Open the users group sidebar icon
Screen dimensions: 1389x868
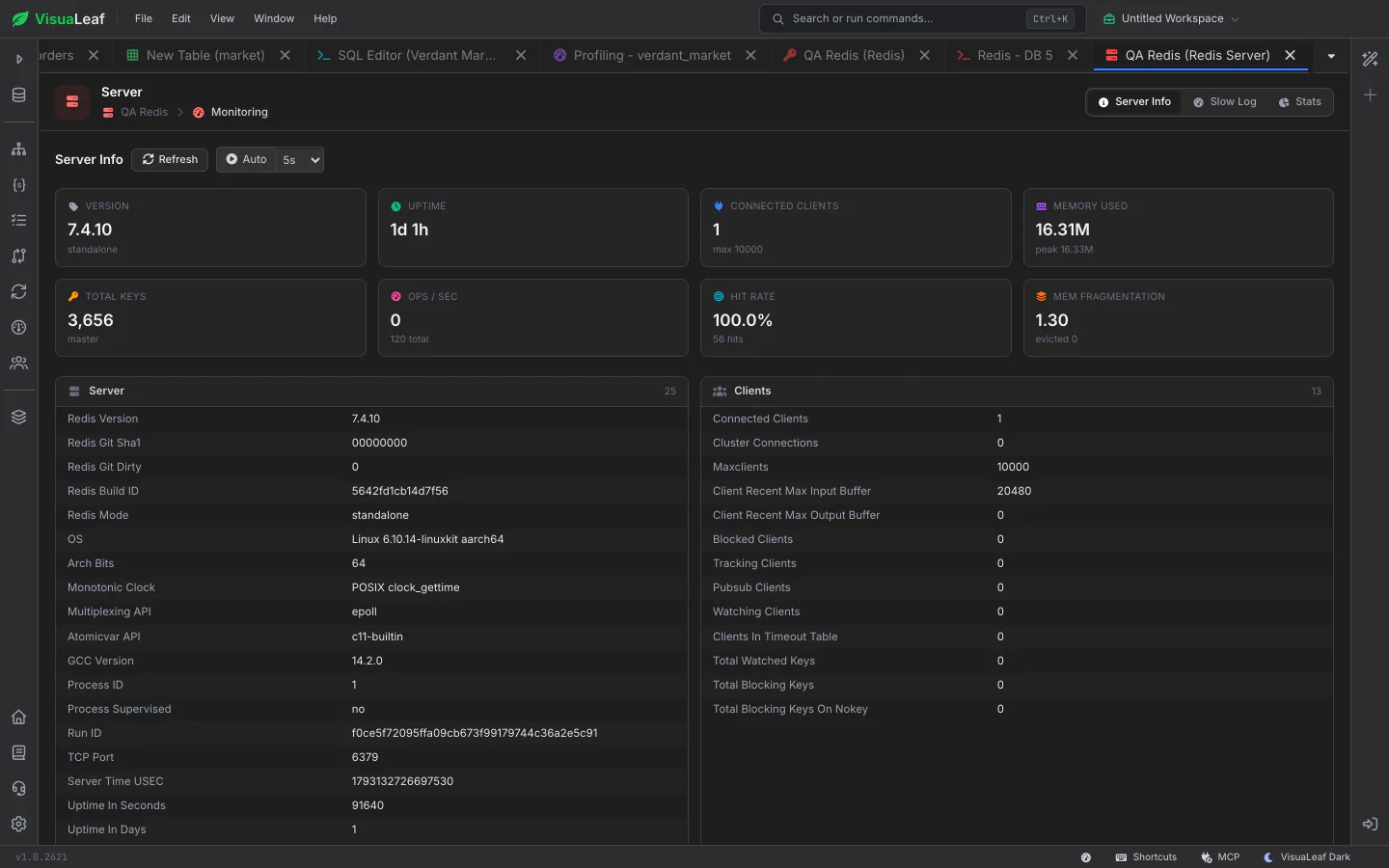(18, 363)
